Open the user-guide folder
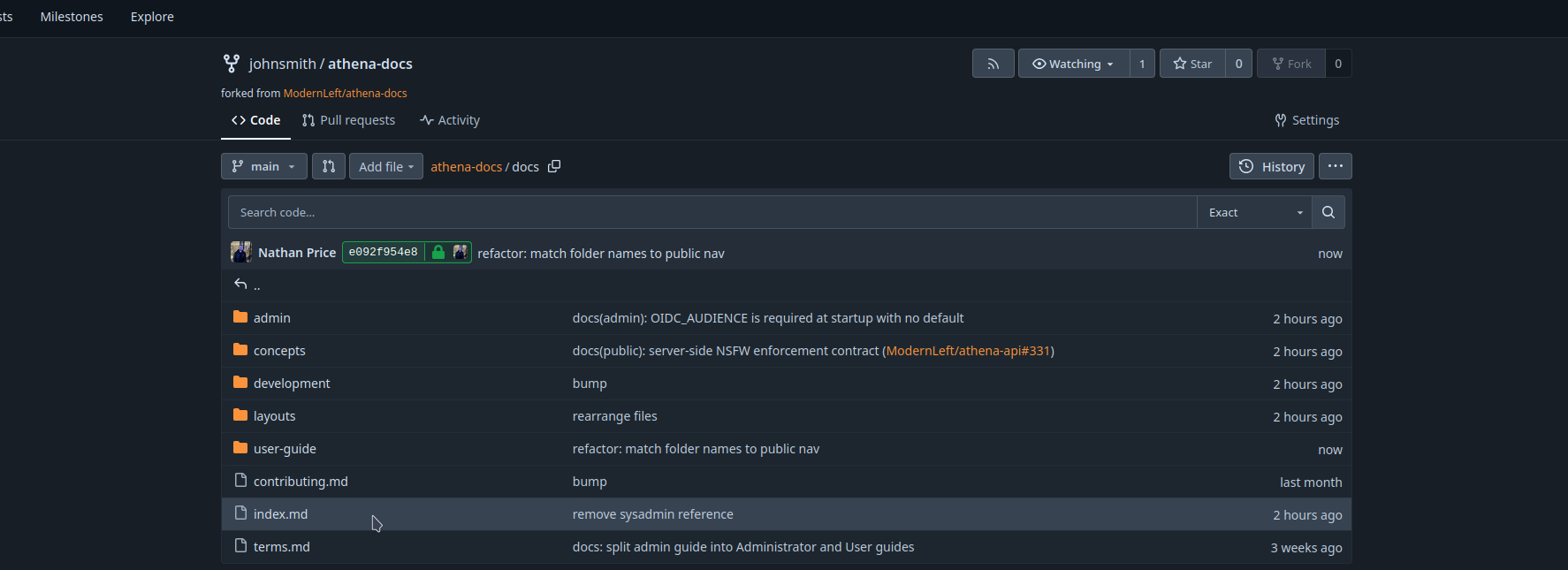Screen dimensions: 1568x570 tap(285, 449)
